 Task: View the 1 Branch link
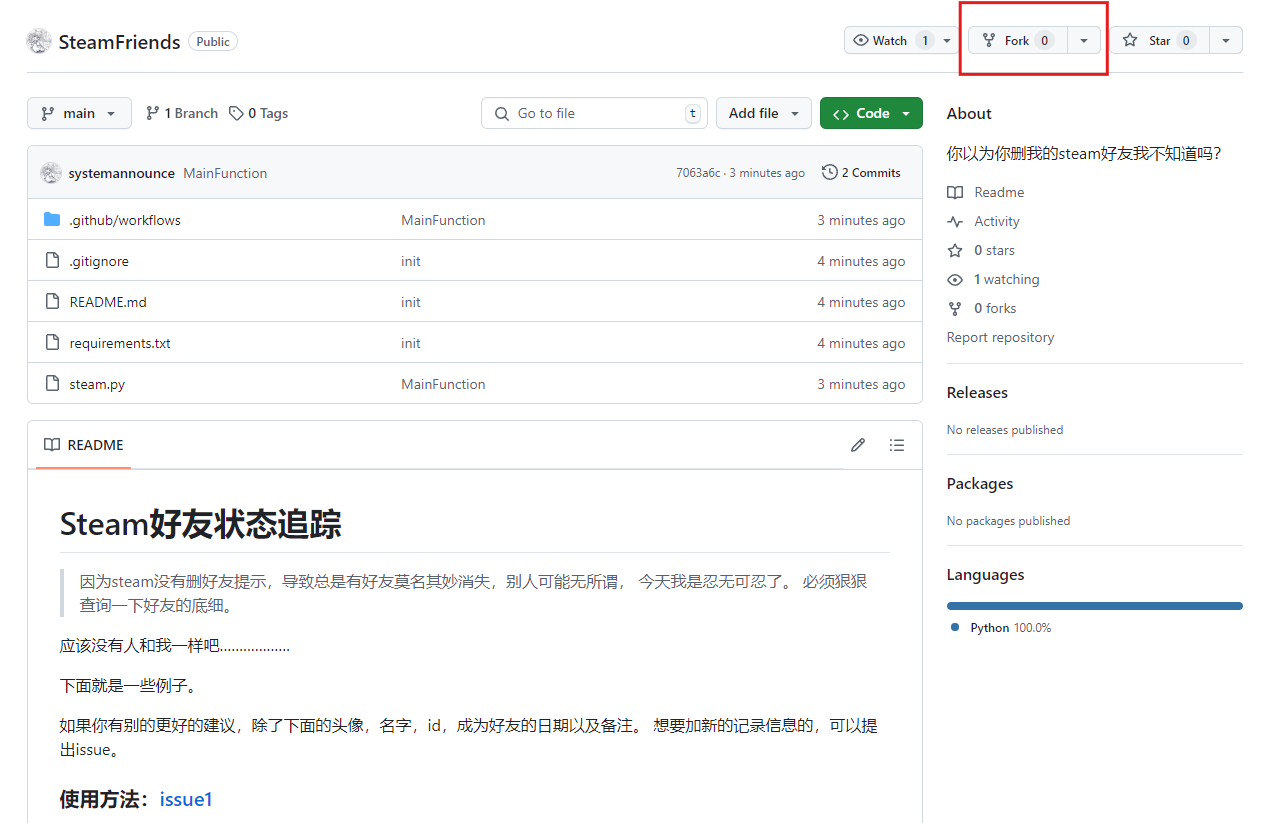pyautogui.click(x=181, y=113)
